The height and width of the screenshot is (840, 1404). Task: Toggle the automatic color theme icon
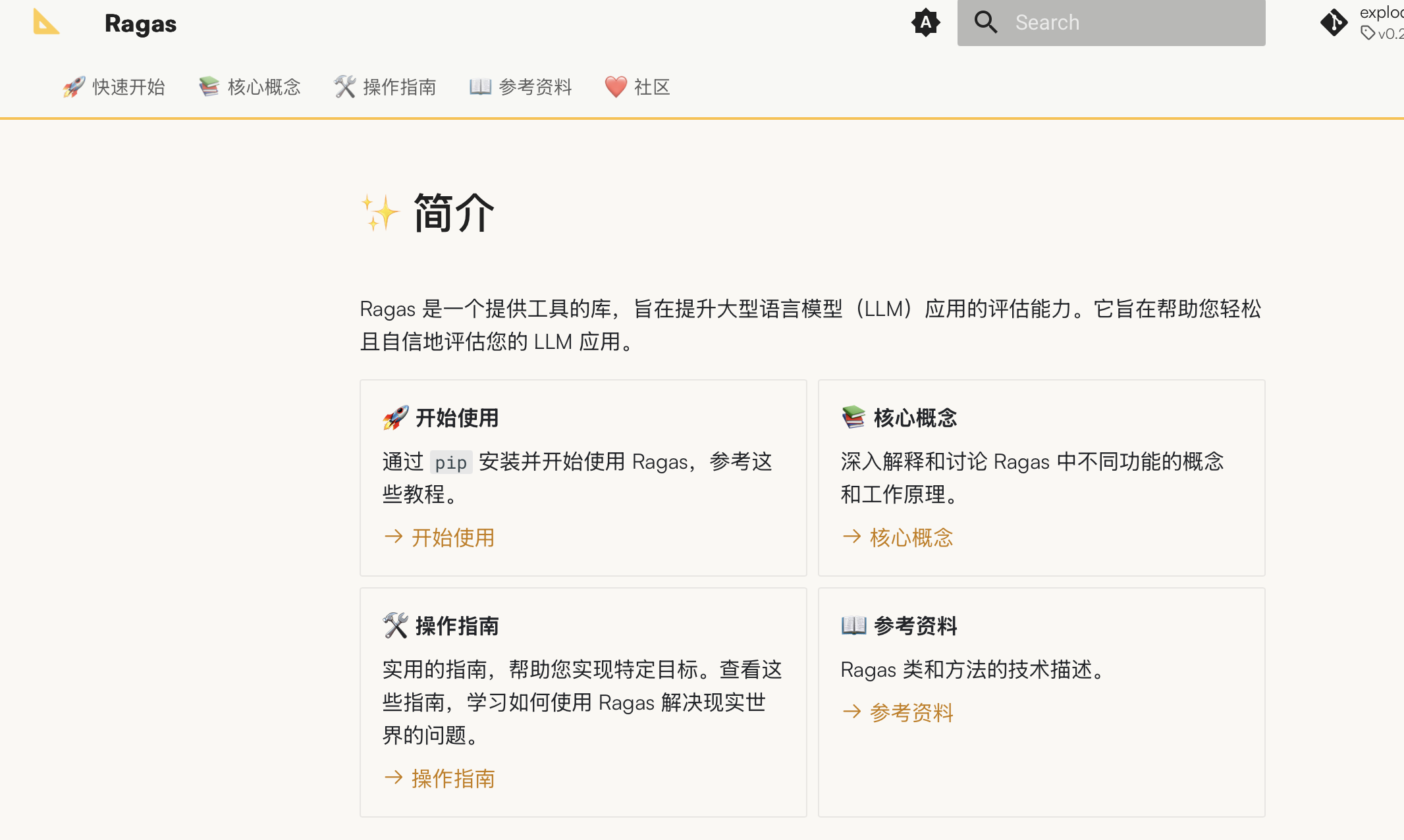(925, 22)
